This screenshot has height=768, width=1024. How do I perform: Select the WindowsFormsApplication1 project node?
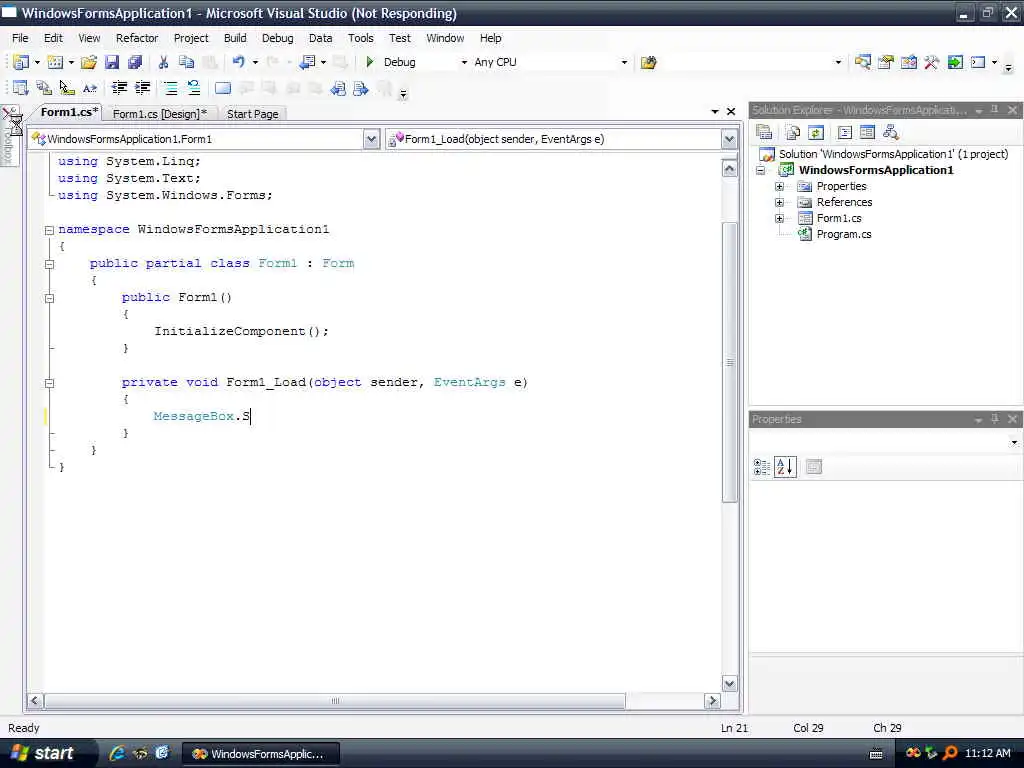click(876, 170)
